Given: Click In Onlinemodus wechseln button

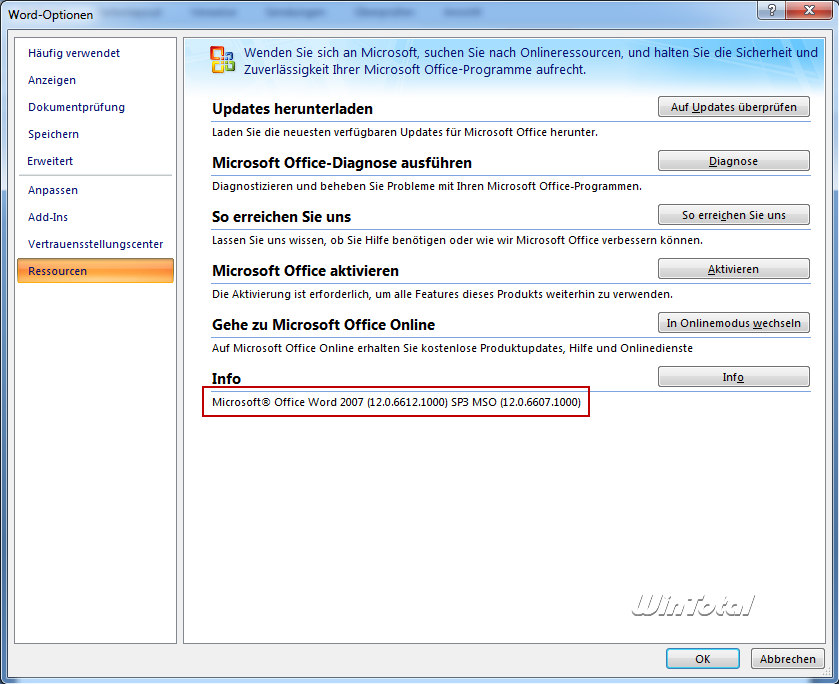Looking at the screenshot, I should (734, 323).
